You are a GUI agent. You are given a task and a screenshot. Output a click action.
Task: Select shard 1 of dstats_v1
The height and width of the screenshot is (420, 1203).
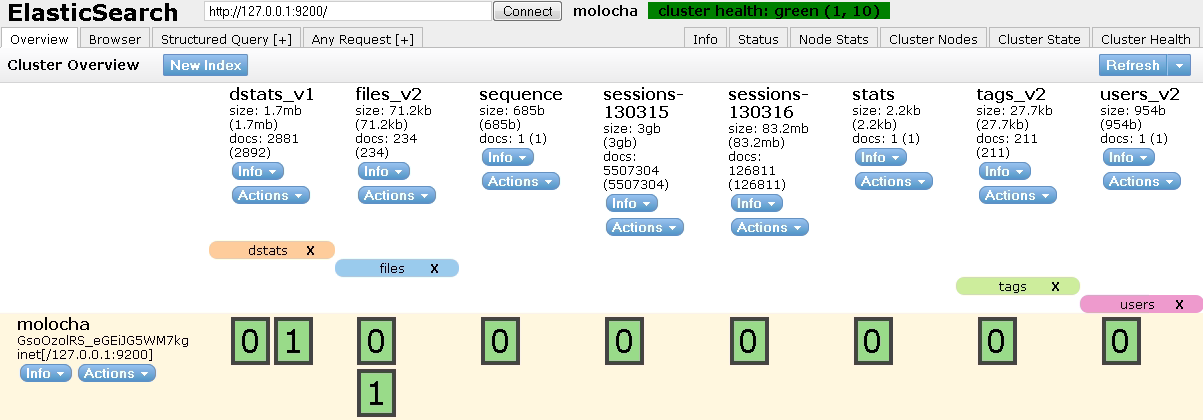293,342
